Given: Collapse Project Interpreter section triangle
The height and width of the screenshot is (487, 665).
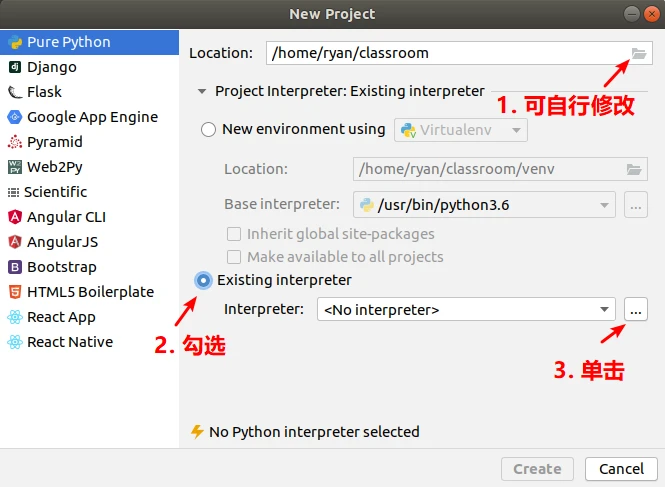Looking at the screenshot, I should (202, 92).
